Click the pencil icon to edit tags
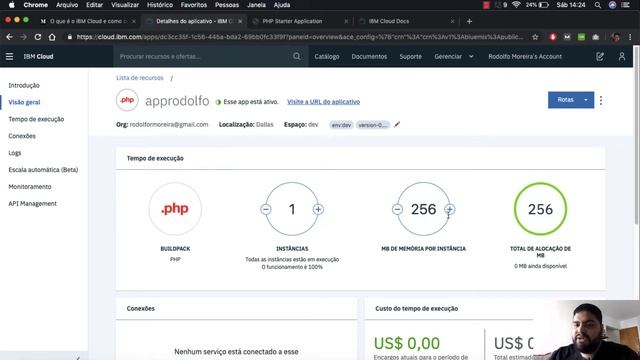 click(397, 124)
